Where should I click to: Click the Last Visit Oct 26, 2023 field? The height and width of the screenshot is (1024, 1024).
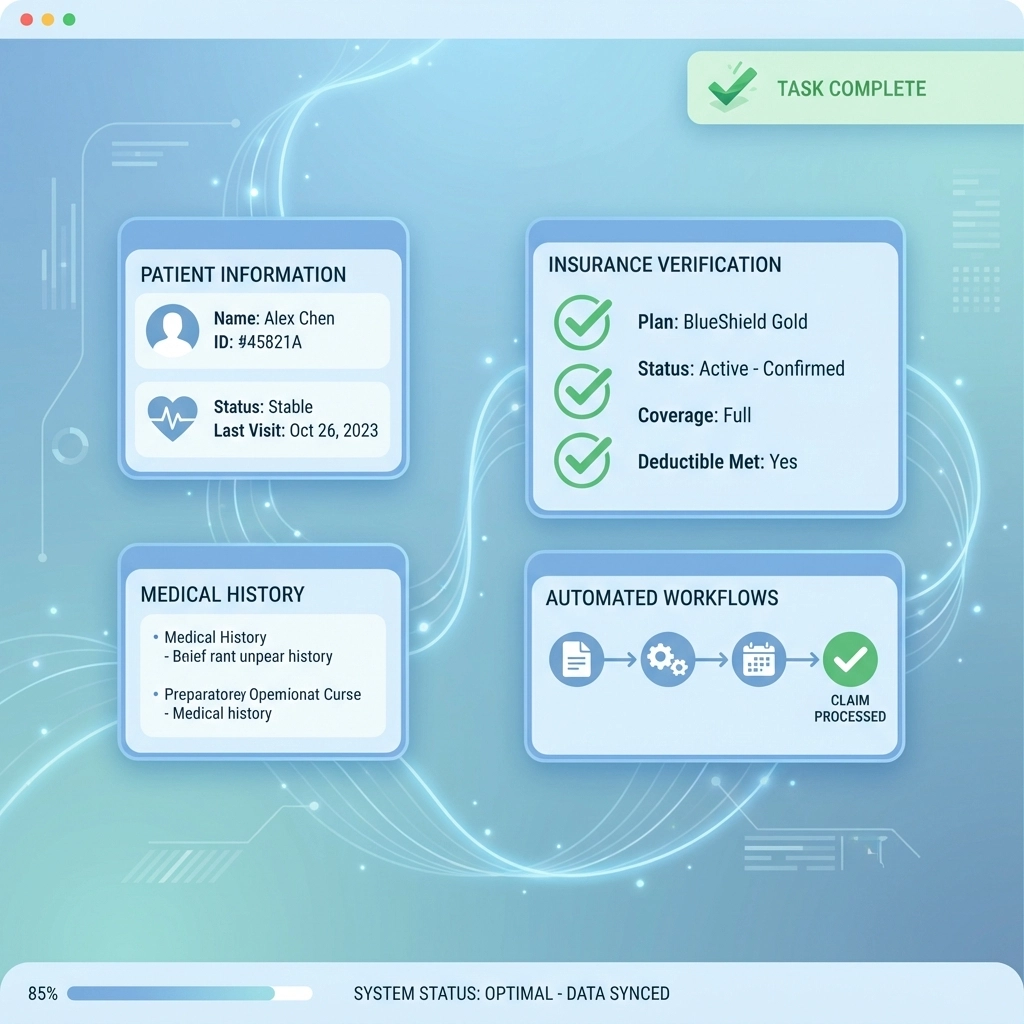coord(295,431)
